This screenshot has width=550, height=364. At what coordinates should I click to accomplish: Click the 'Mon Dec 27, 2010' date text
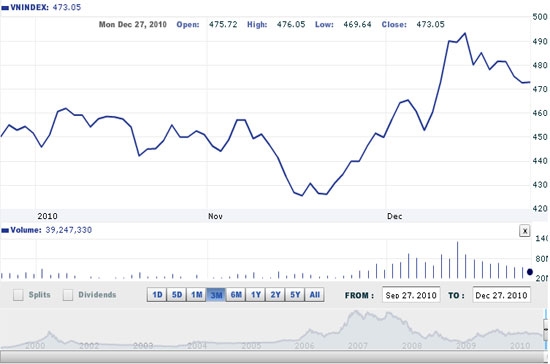click(x=133, y=25)
